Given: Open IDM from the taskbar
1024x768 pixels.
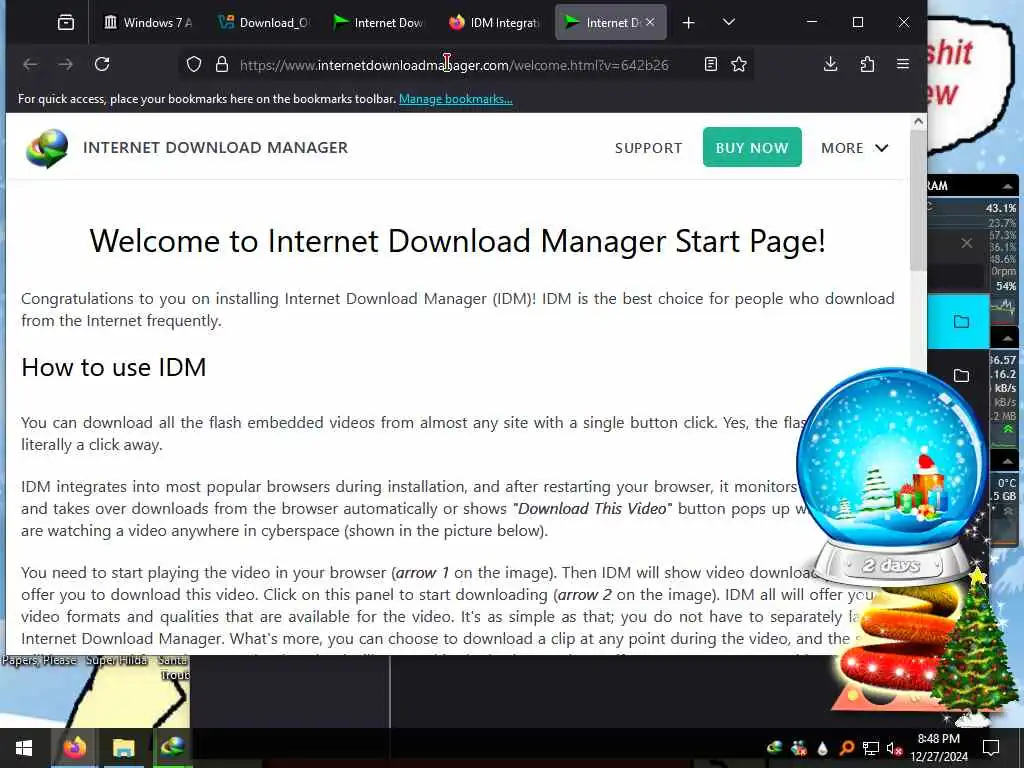Looking at the screenshot, I should pyautogui.click(x=172, y=748).
